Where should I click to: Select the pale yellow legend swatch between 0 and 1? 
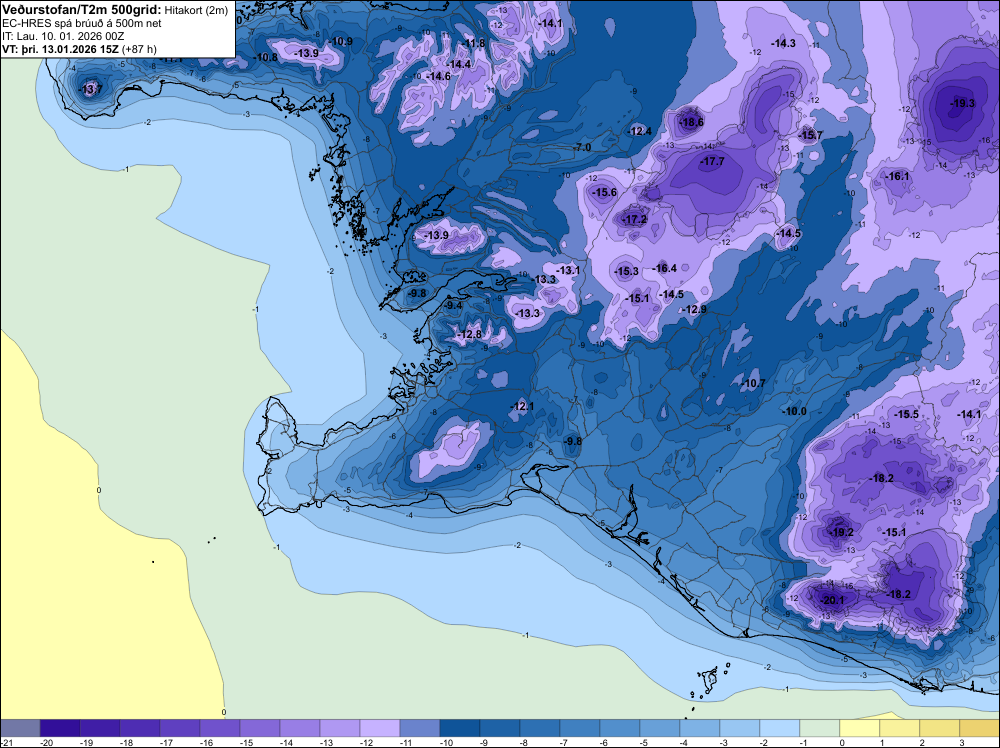(860, 728)
